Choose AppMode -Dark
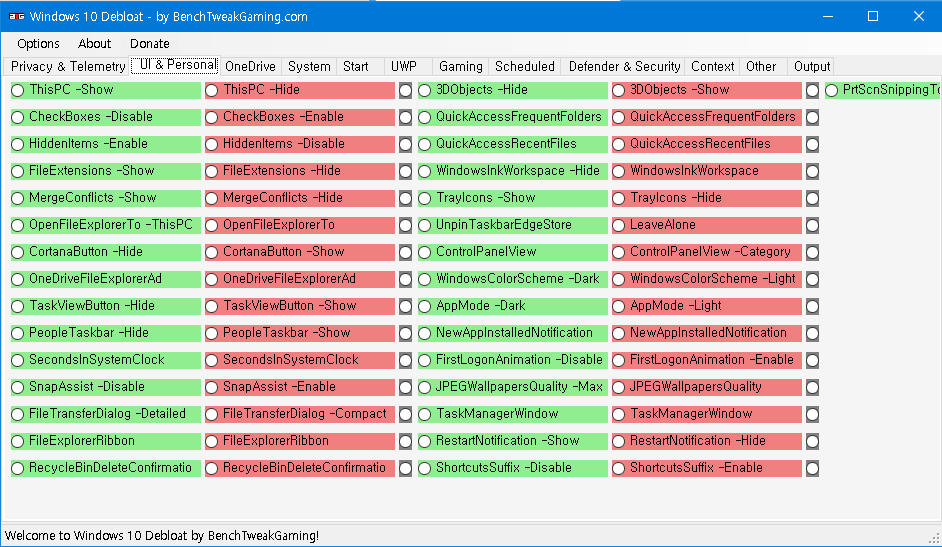Screen dimensions: 942x547 click(512, 306)
